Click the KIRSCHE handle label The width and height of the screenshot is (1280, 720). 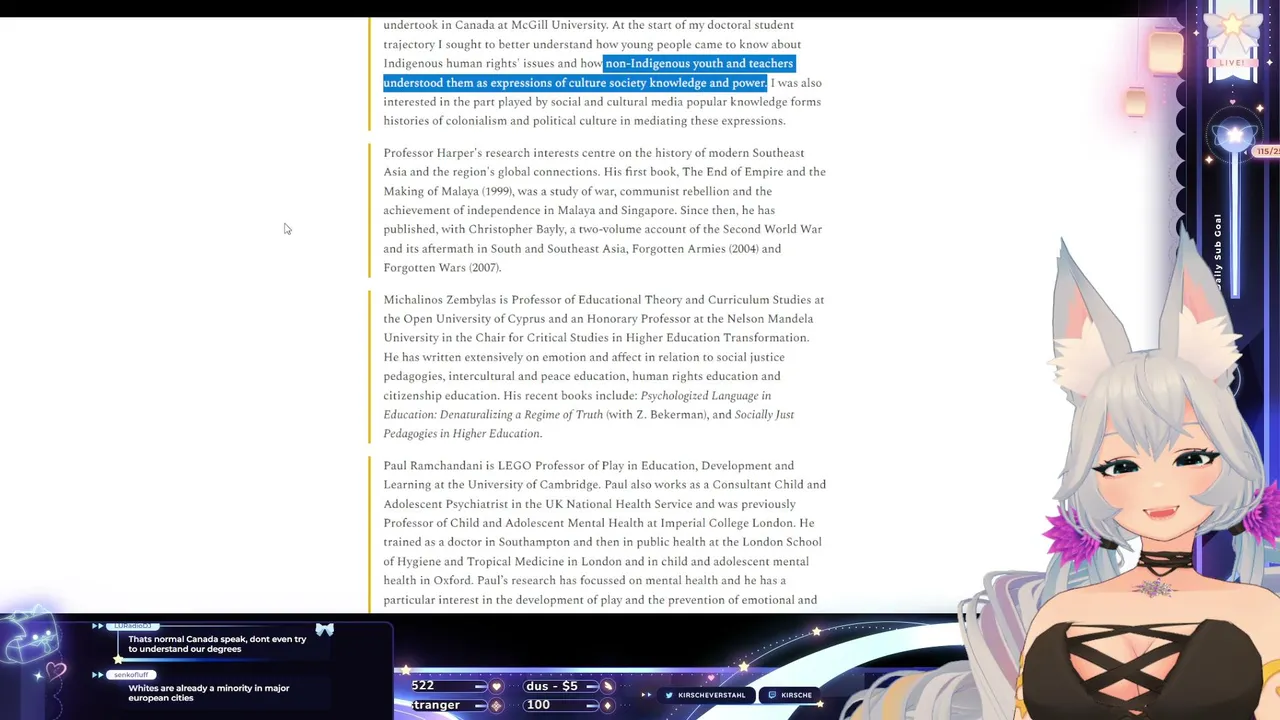[x=797, y=695]
